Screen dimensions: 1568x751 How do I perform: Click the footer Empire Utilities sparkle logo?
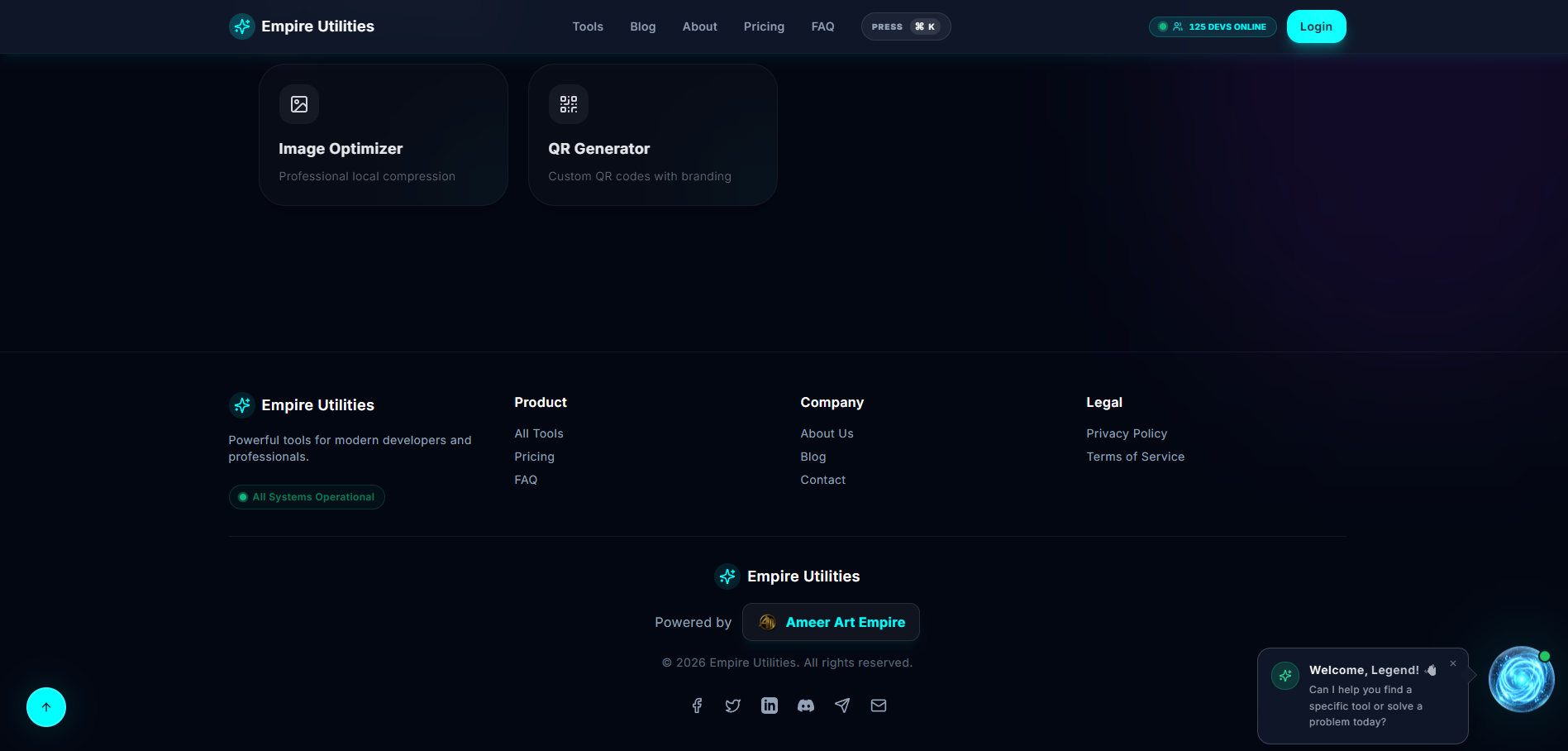[242, 405]
